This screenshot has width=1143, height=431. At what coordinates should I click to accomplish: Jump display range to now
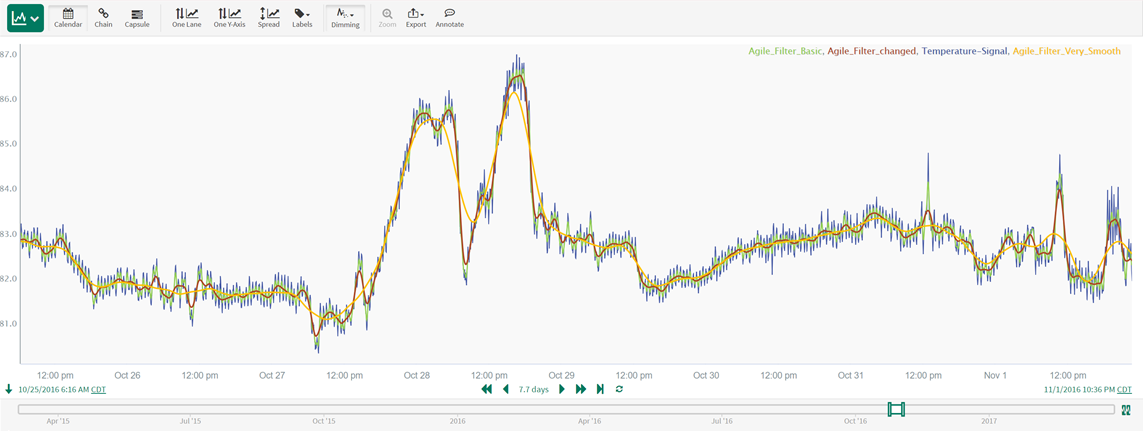(600, 389)
